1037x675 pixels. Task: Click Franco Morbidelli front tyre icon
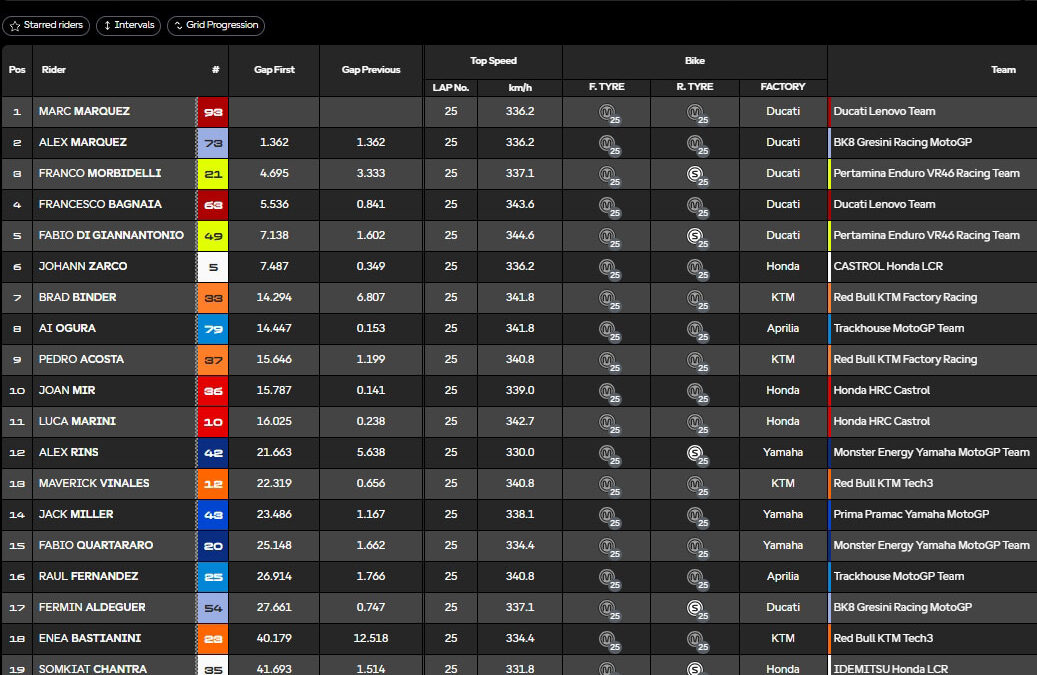(608, 175)
